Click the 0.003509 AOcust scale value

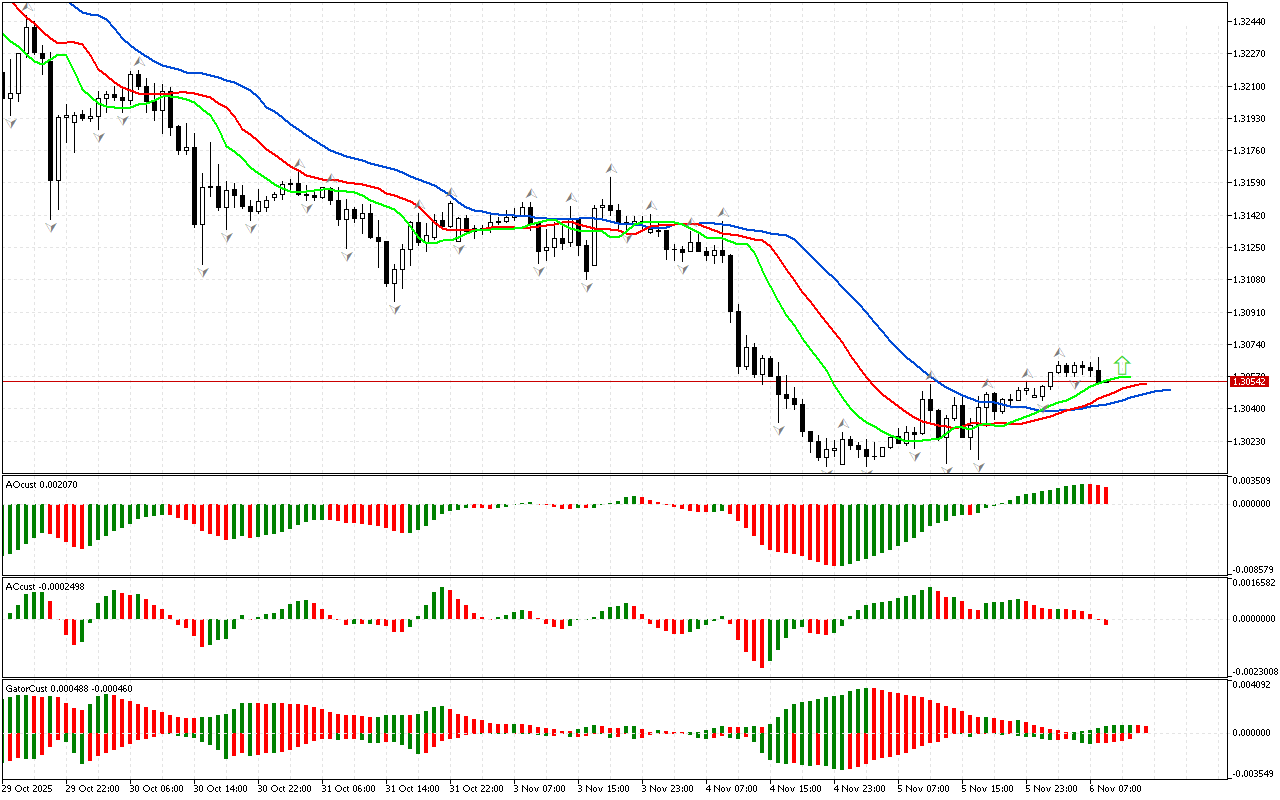(1252, 481)
